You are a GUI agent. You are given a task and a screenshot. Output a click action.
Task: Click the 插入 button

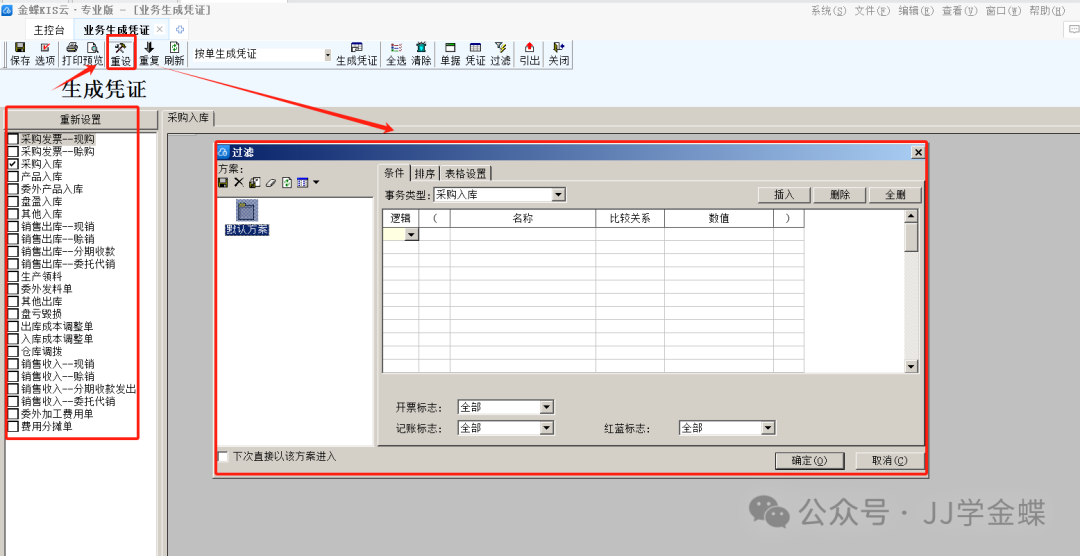pyautogui.click(x=784, y=195)
